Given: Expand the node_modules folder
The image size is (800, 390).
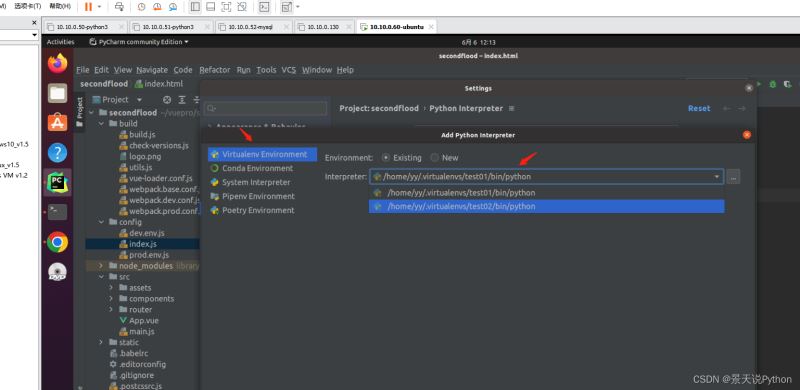Looking at the screenshot, I should 101,266.
